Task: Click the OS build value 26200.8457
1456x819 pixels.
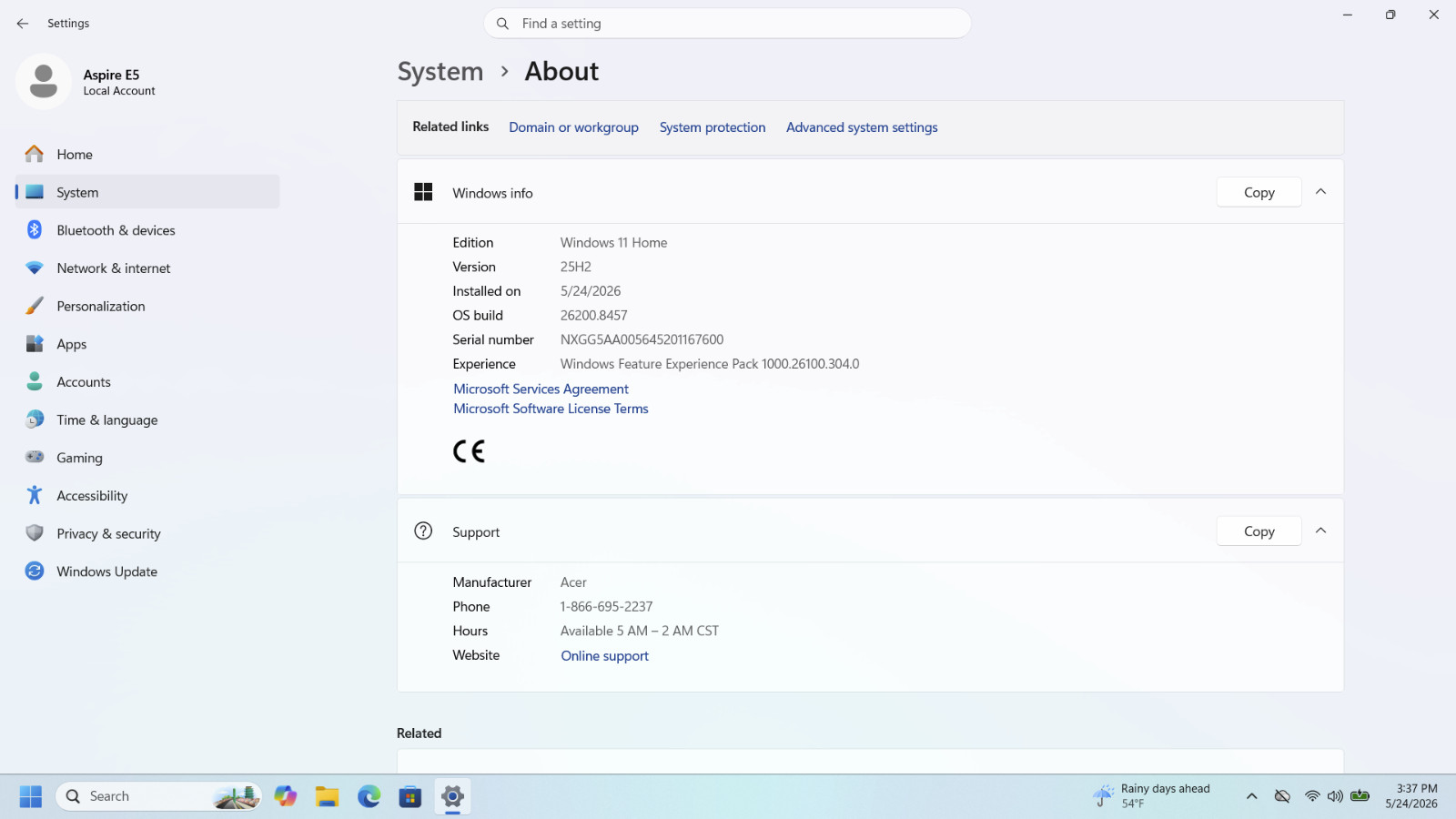Action: [x=594, y=316]
